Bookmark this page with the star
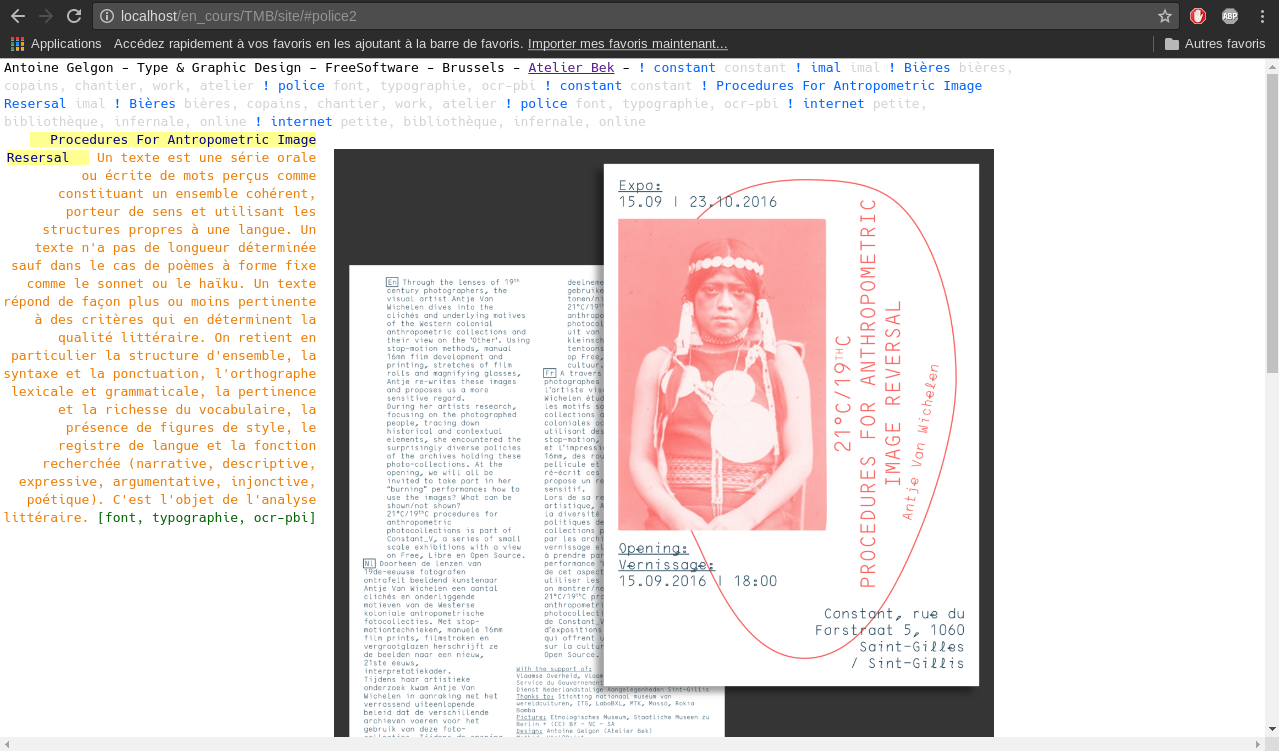 1164,16
